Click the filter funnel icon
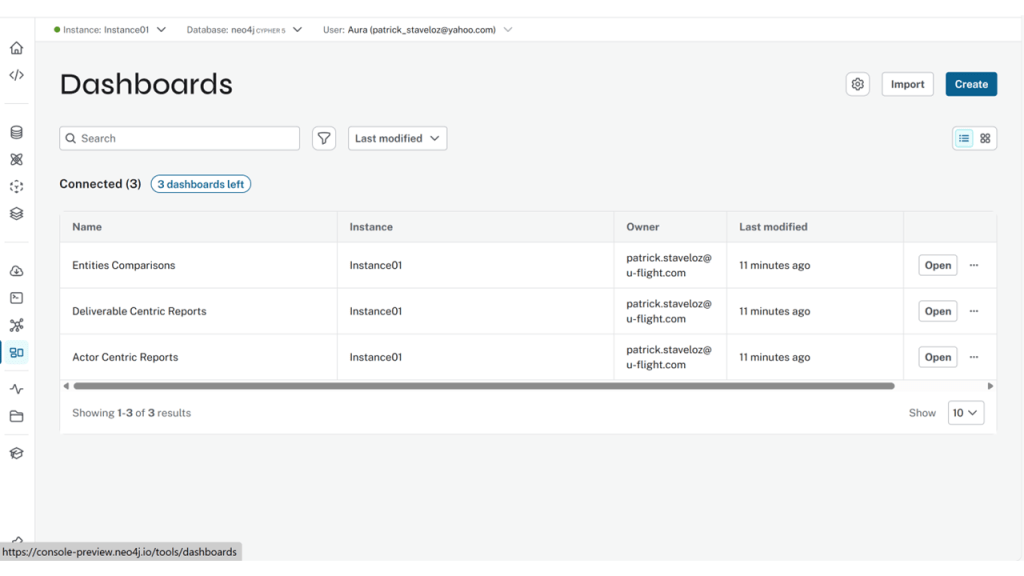 click(x=324, y=139)
